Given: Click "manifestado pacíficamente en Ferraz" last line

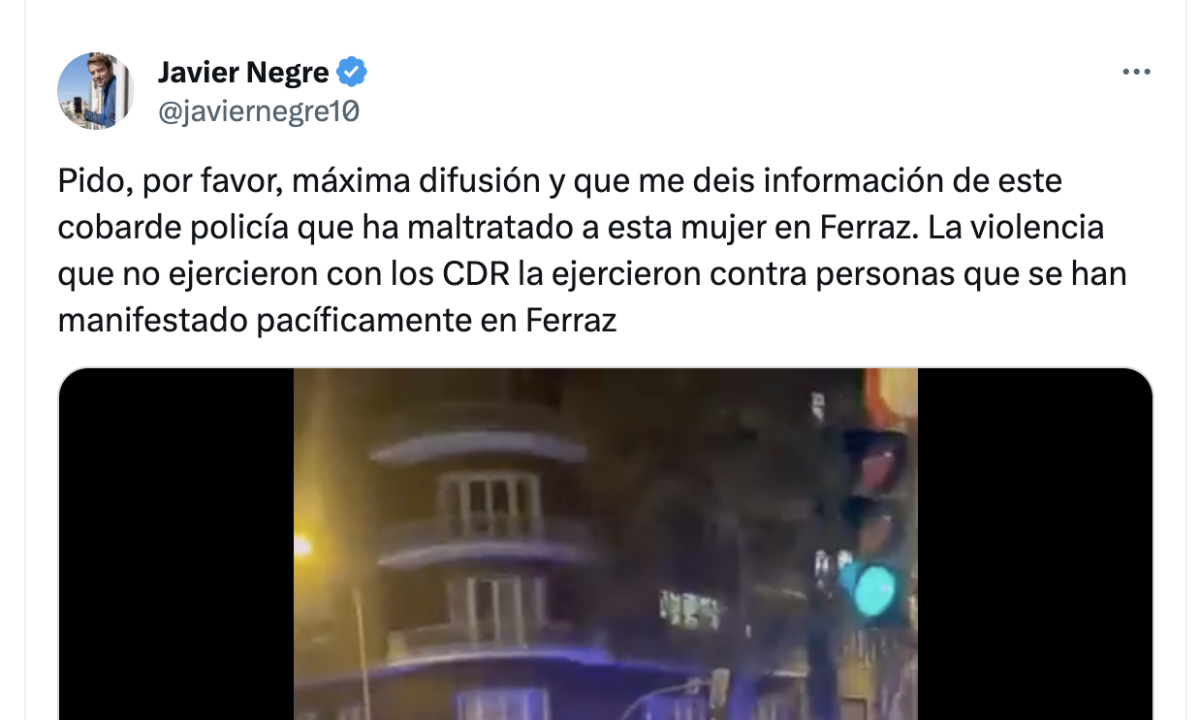Looking at the screenshot, I should pos(337,321).
